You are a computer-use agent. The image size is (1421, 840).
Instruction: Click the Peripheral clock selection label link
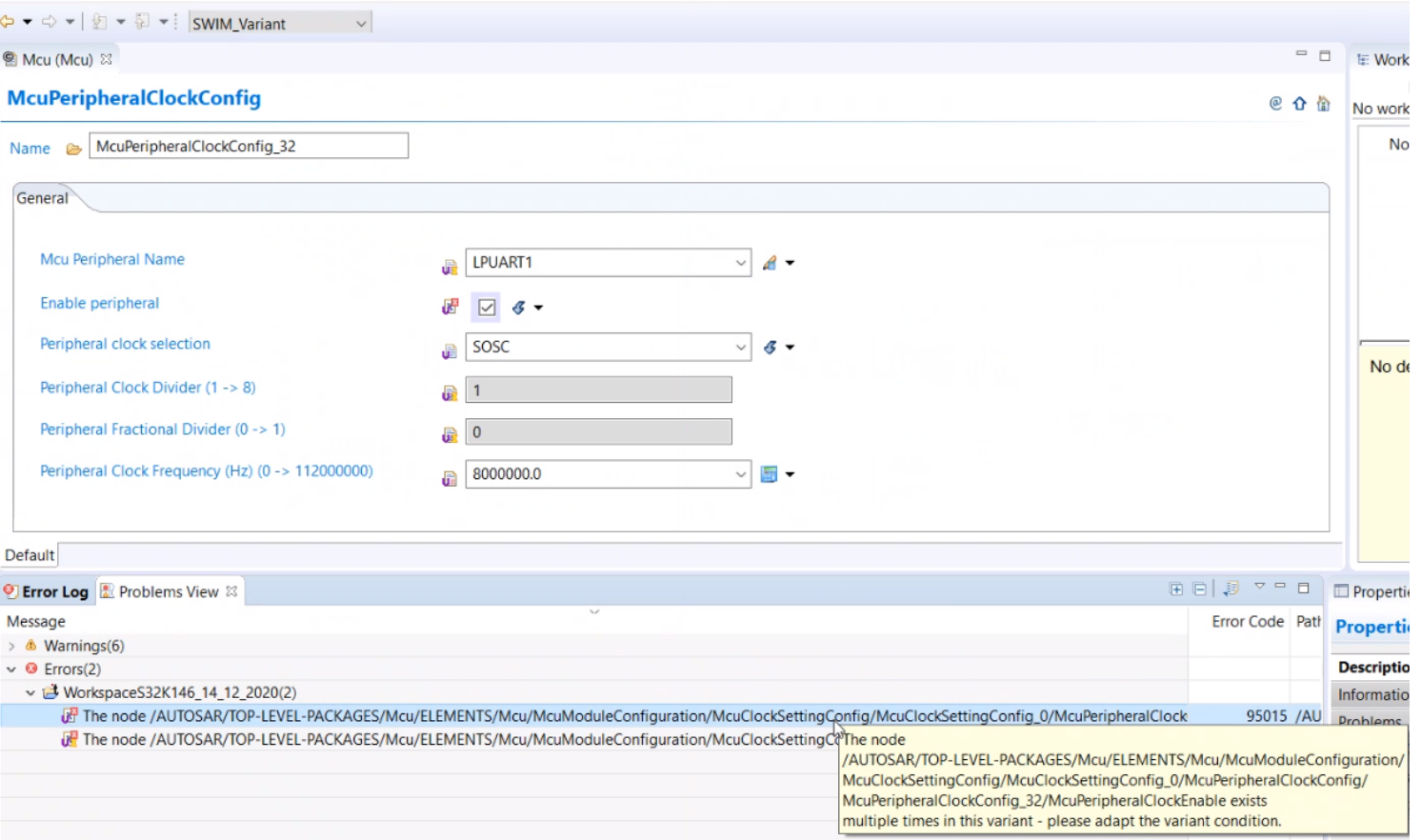tap(125, 344)
